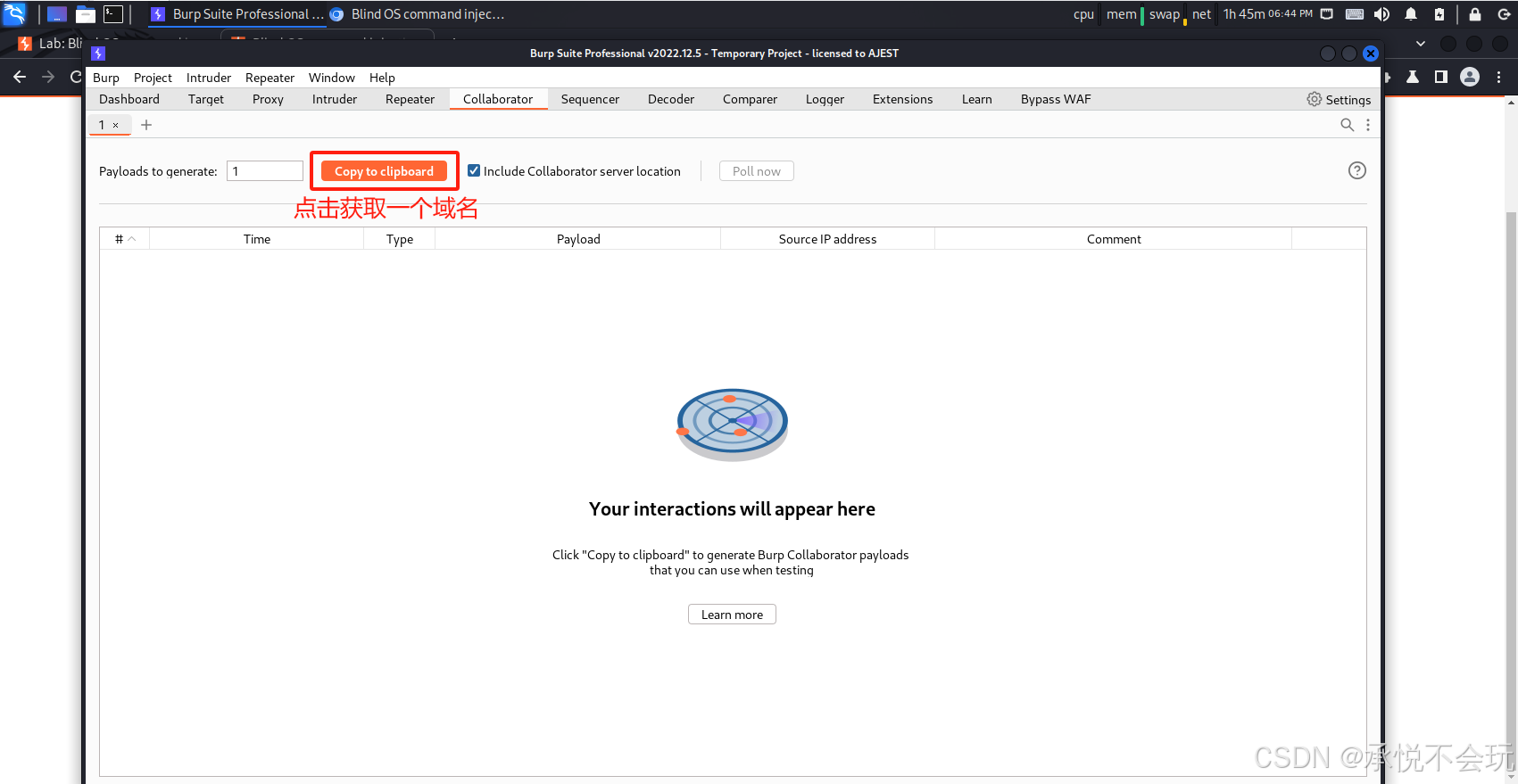This screenshot has width=1518, height=784.
Task: Open the Project menu
Action: click(153, 78)
